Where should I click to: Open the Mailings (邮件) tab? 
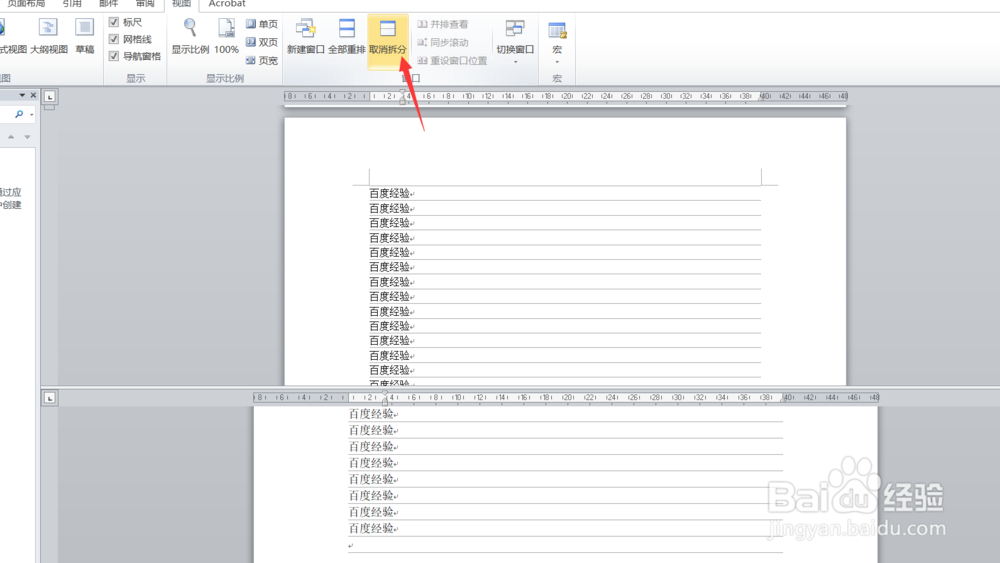108,4
